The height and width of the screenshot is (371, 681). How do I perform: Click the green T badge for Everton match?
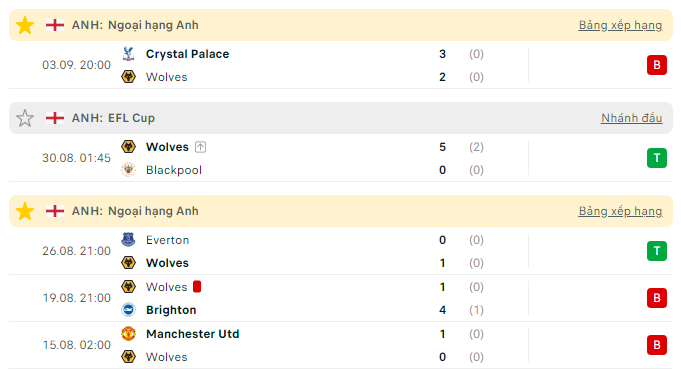click(657, 251)
